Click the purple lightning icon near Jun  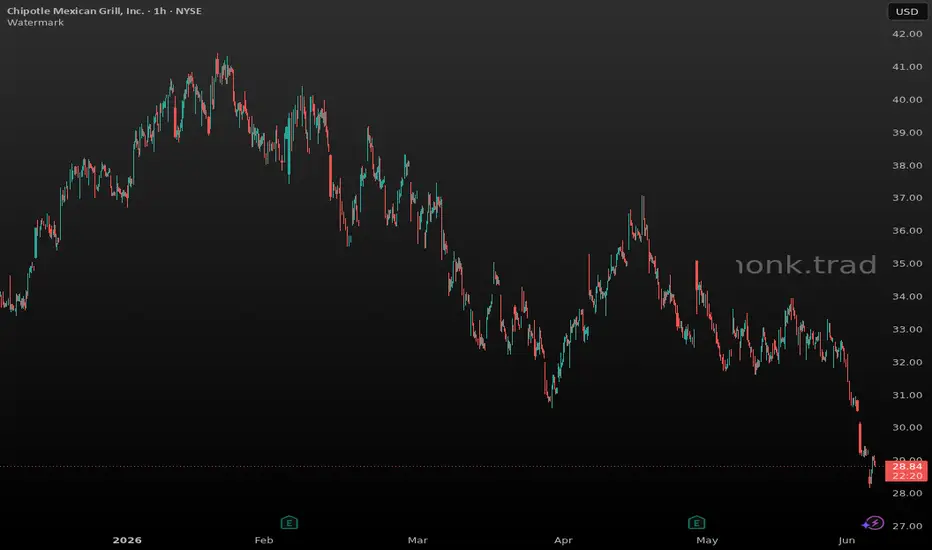[x=873, y=523]
